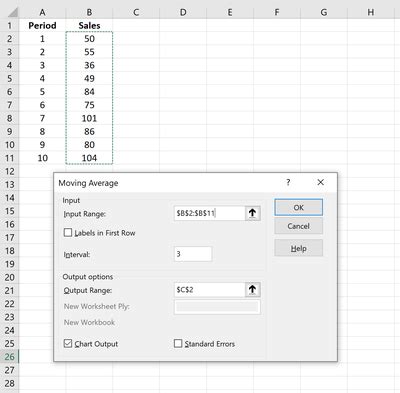Click the cell containing 80
The width and height of the screenshot is (400, 393).
89,145
